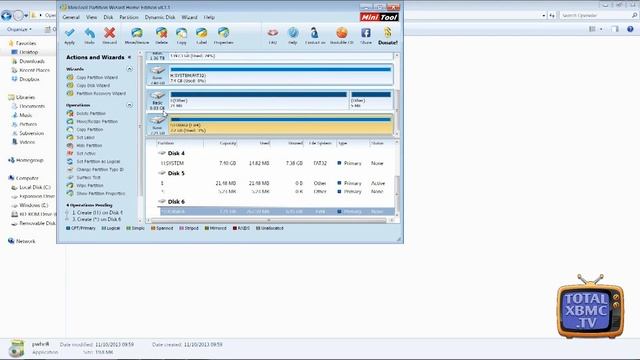Click the Hide Partition operation icon

70,145
